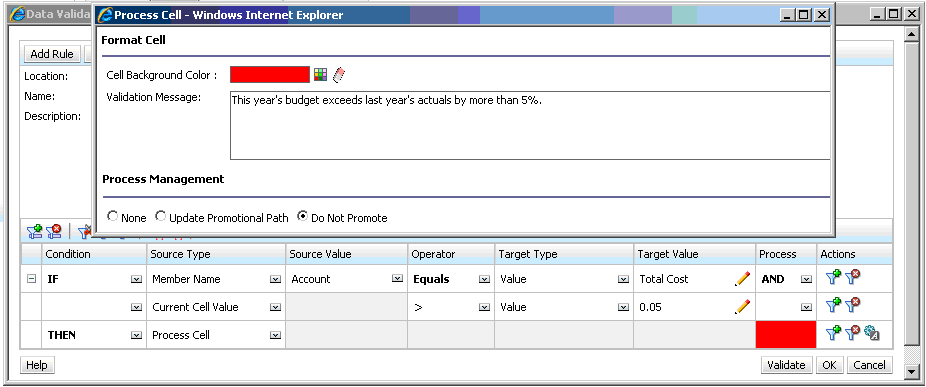Edit Total Cost target value with pencil
The height and width of the screenshot is (387, 926).
(x=742, y=279)
